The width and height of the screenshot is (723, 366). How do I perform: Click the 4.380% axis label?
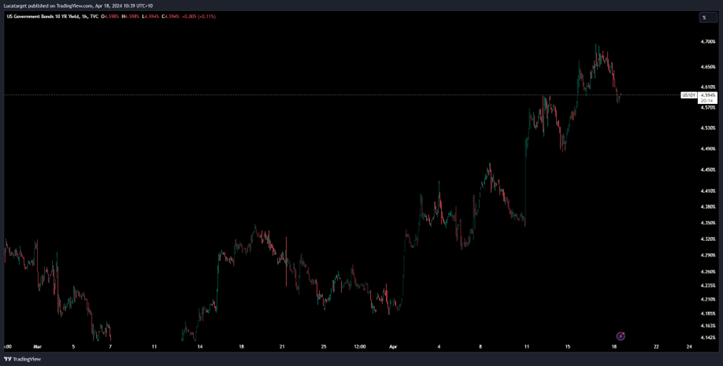click(707, 207)
